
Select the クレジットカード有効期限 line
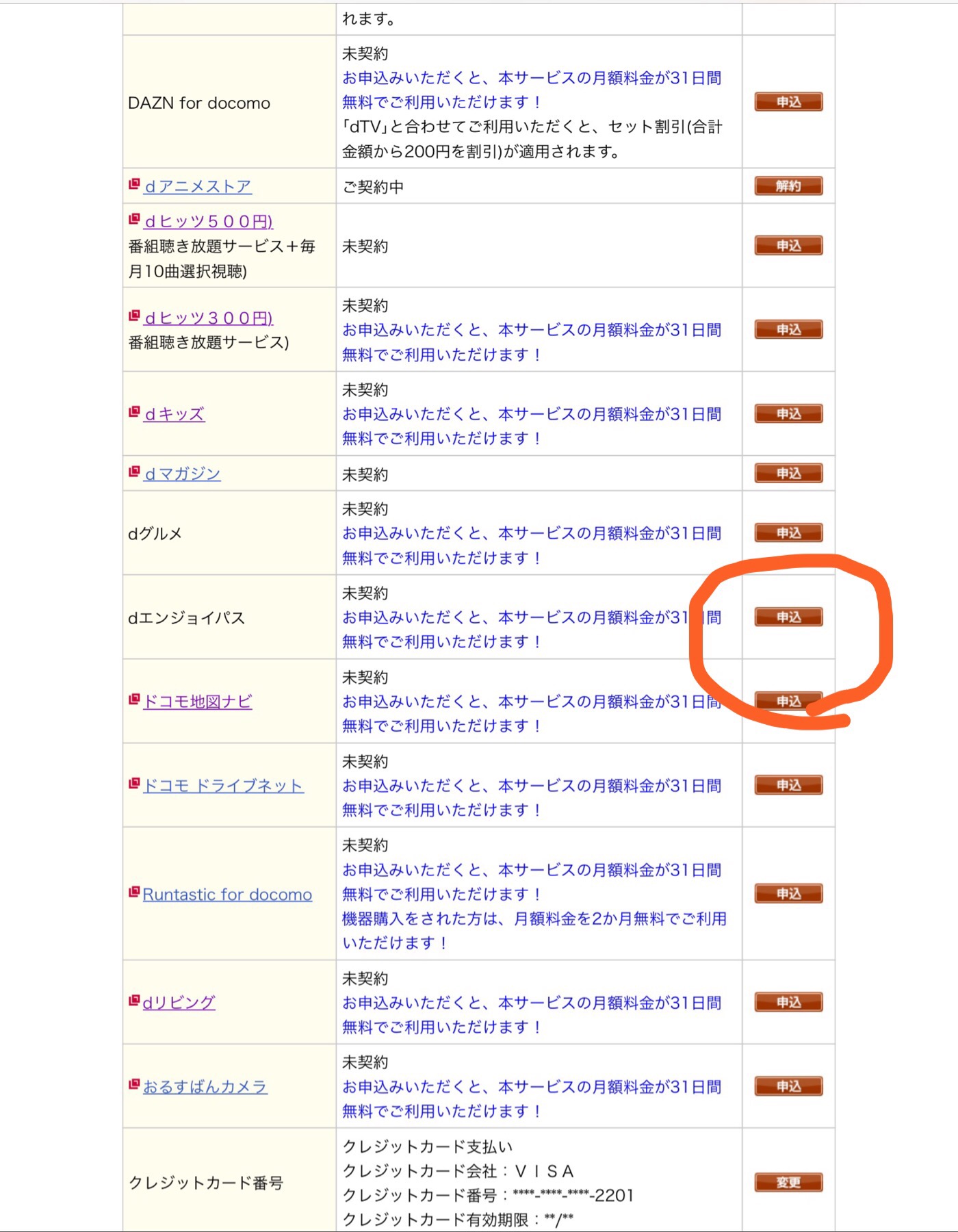458,1220
